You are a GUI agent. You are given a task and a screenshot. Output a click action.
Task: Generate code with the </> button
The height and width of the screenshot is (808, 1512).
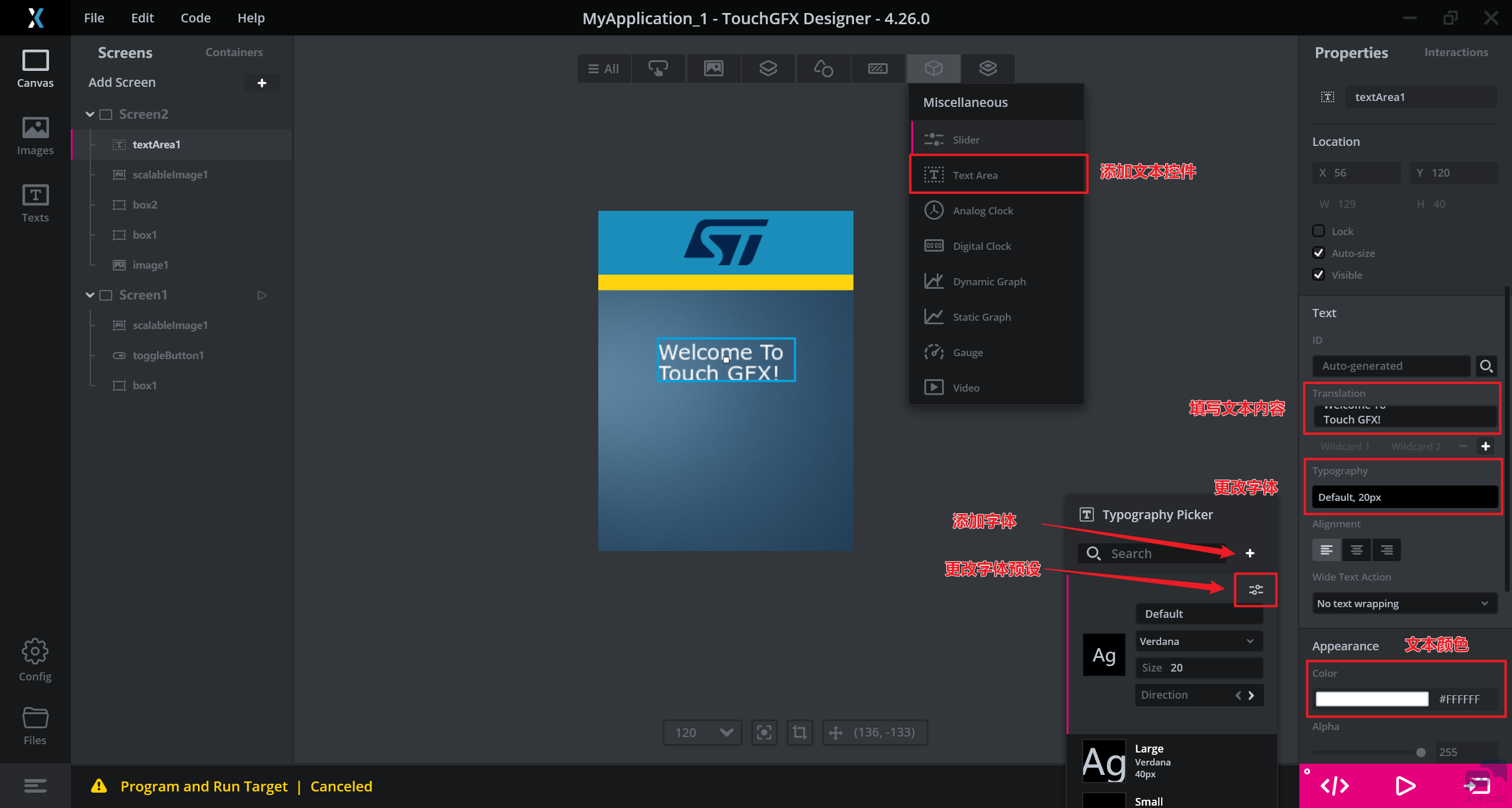(x=1334, y=786)
